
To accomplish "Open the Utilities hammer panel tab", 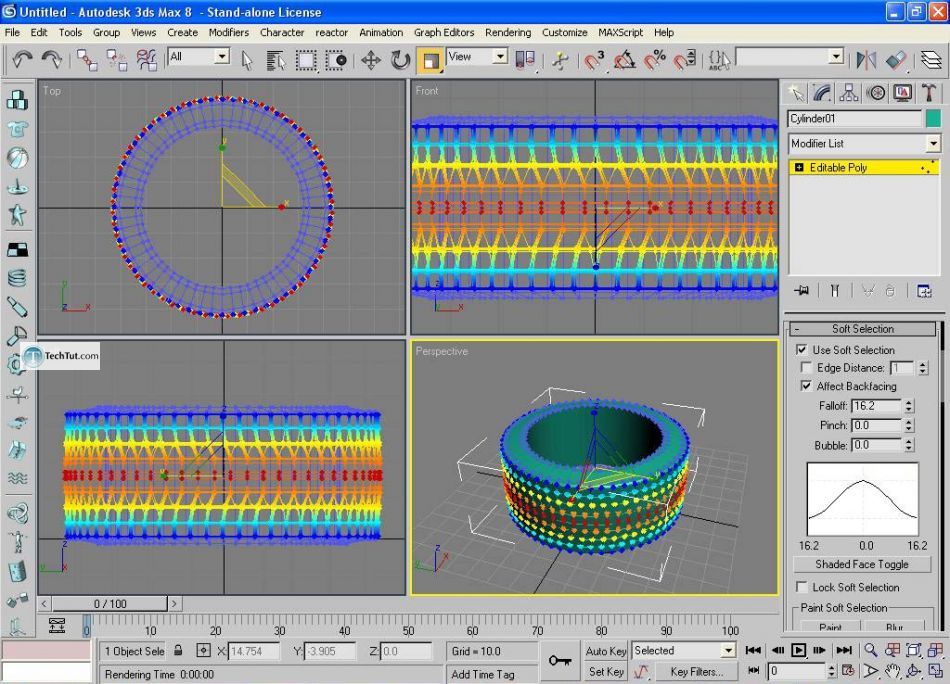I will pyautogui.click(x=929, y=93).
